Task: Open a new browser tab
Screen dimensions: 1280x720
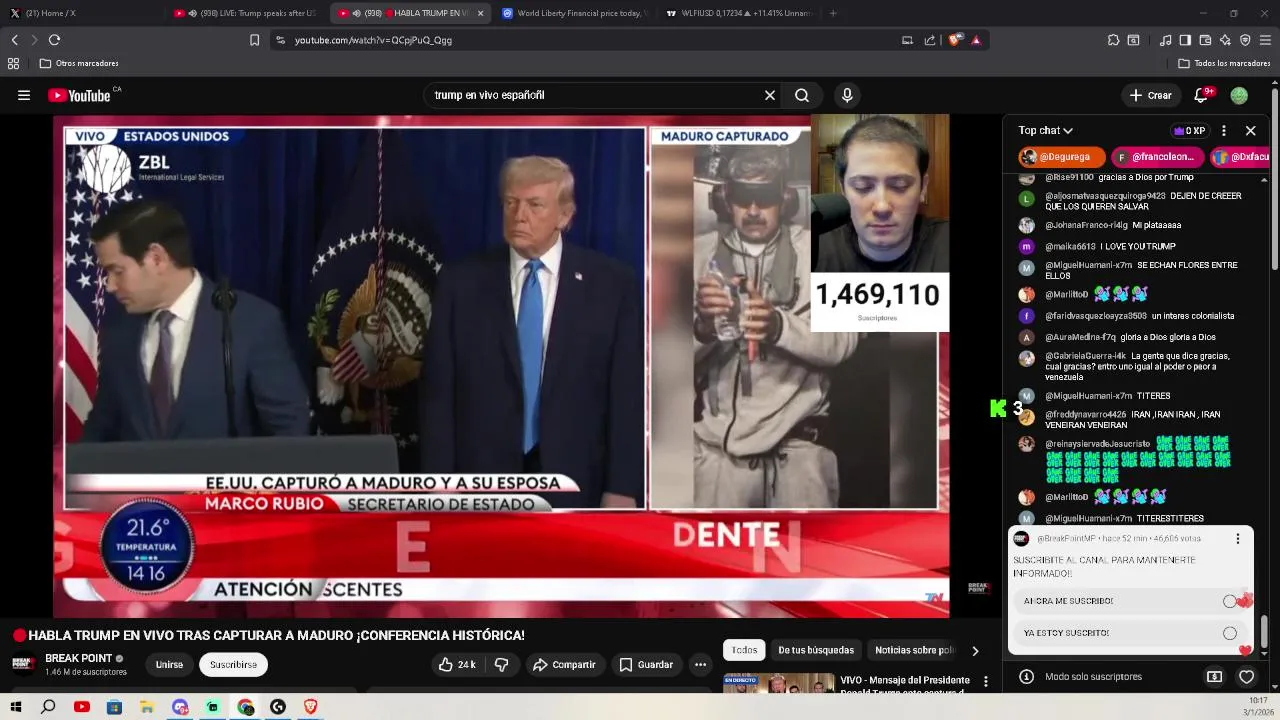Action: click(x=833, y=13)
